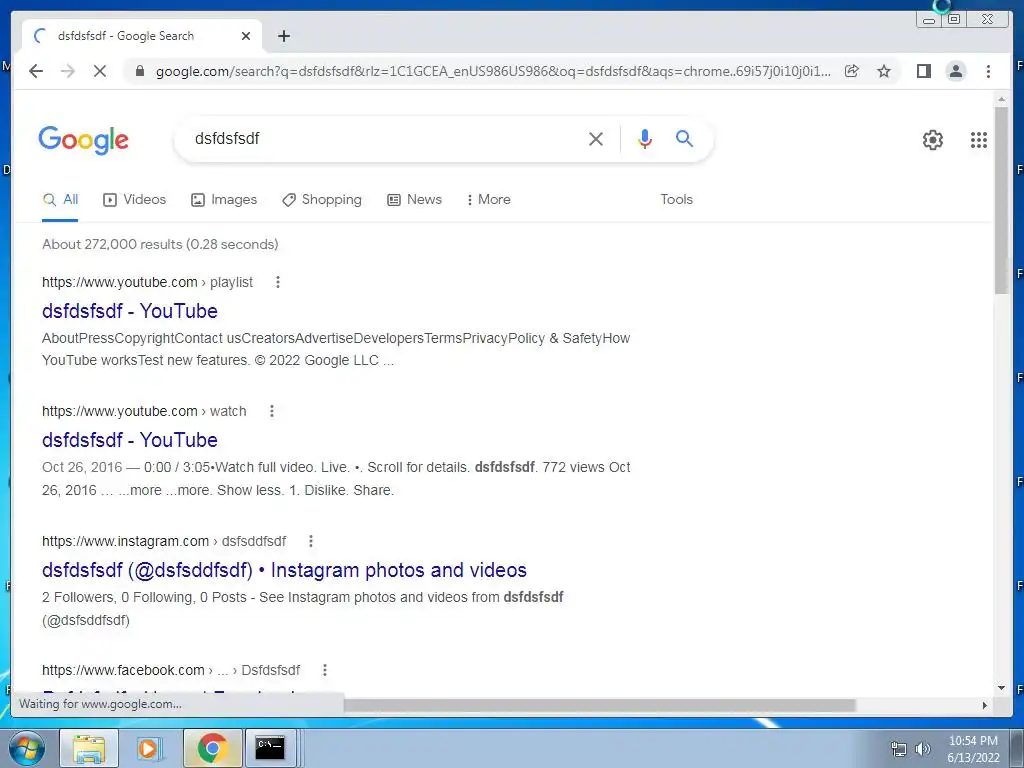This screenshot has width=1024, height=768.
Task: Clear the search box text
Action: pos(596,139)
